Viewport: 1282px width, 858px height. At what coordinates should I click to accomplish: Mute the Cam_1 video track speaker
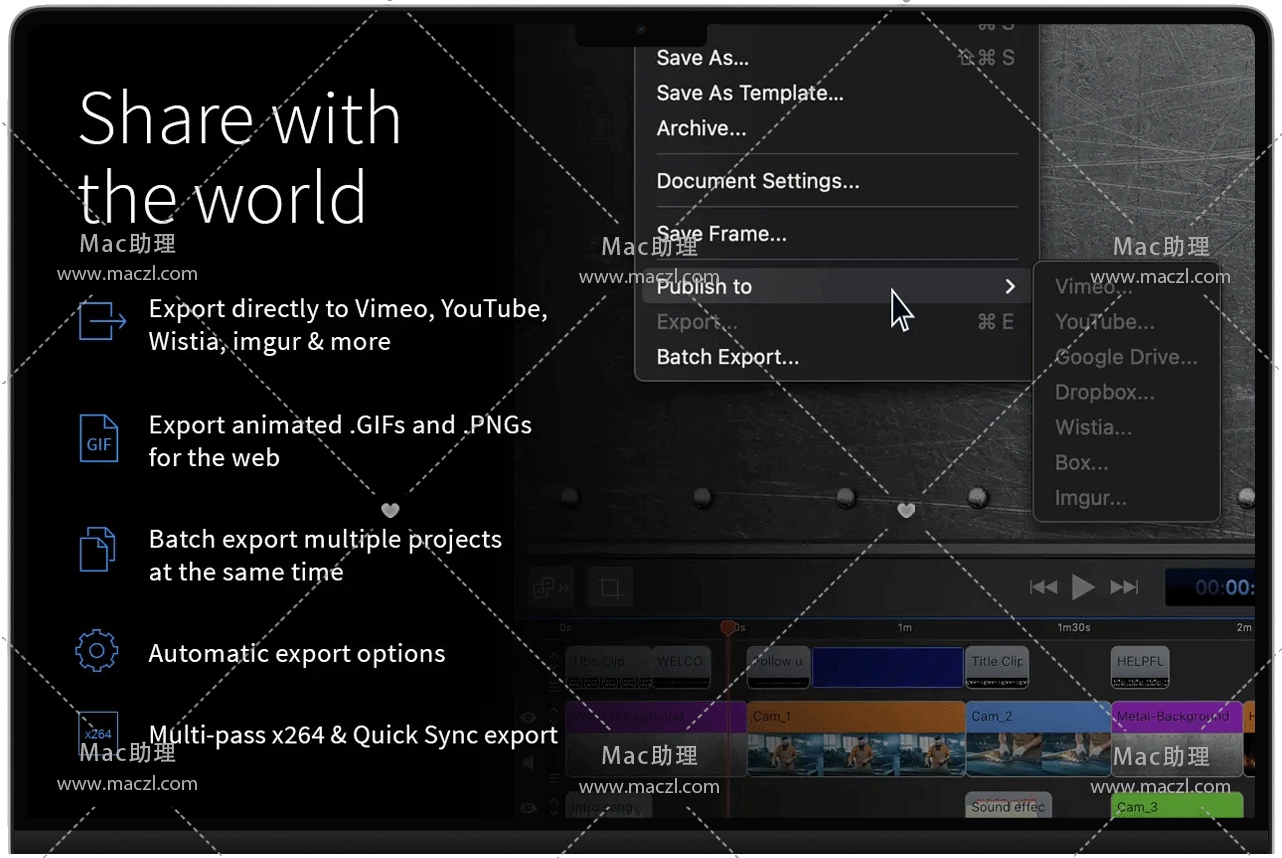pos(529,763)
